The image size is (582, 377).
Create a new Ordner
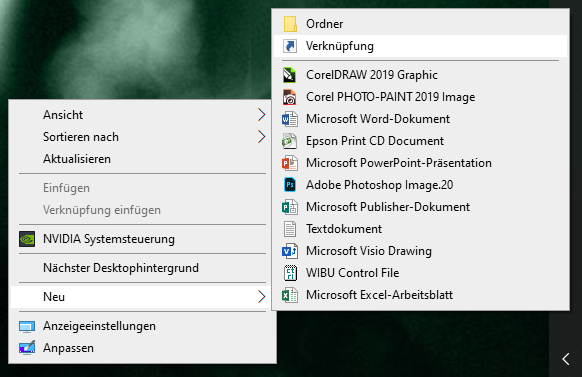click(421, 24)
